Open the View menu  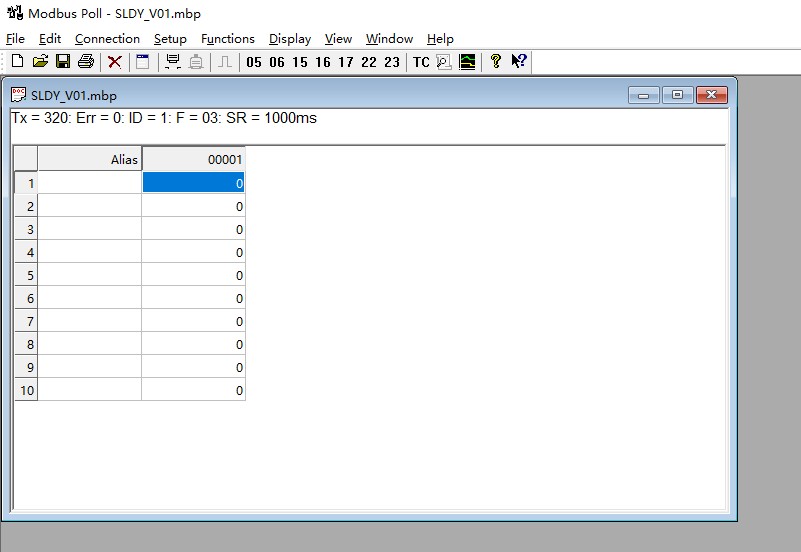(338, 39)
